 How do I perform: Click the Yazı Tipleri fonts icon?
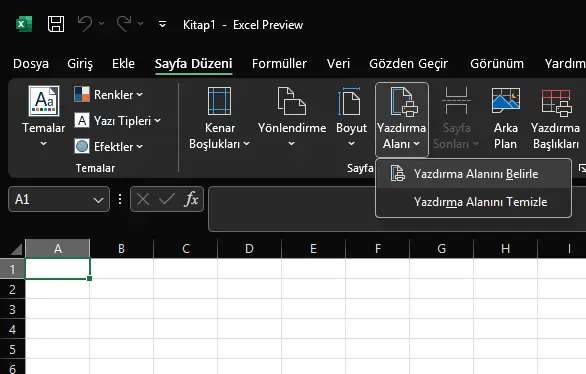(81, 120)
